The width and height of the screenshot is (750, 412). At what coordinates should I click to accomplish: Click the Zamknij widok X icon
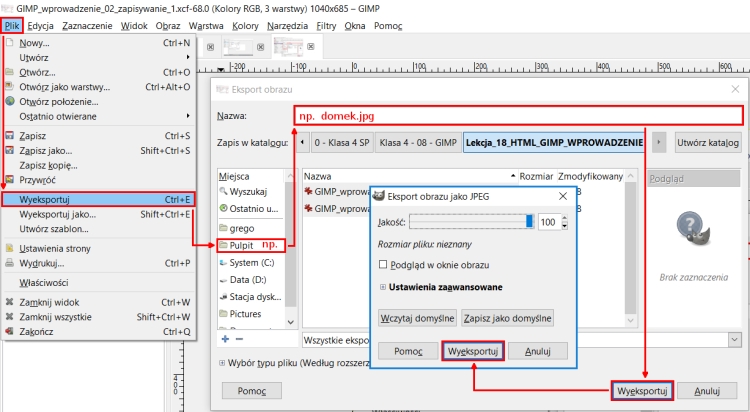pos(9,302)
